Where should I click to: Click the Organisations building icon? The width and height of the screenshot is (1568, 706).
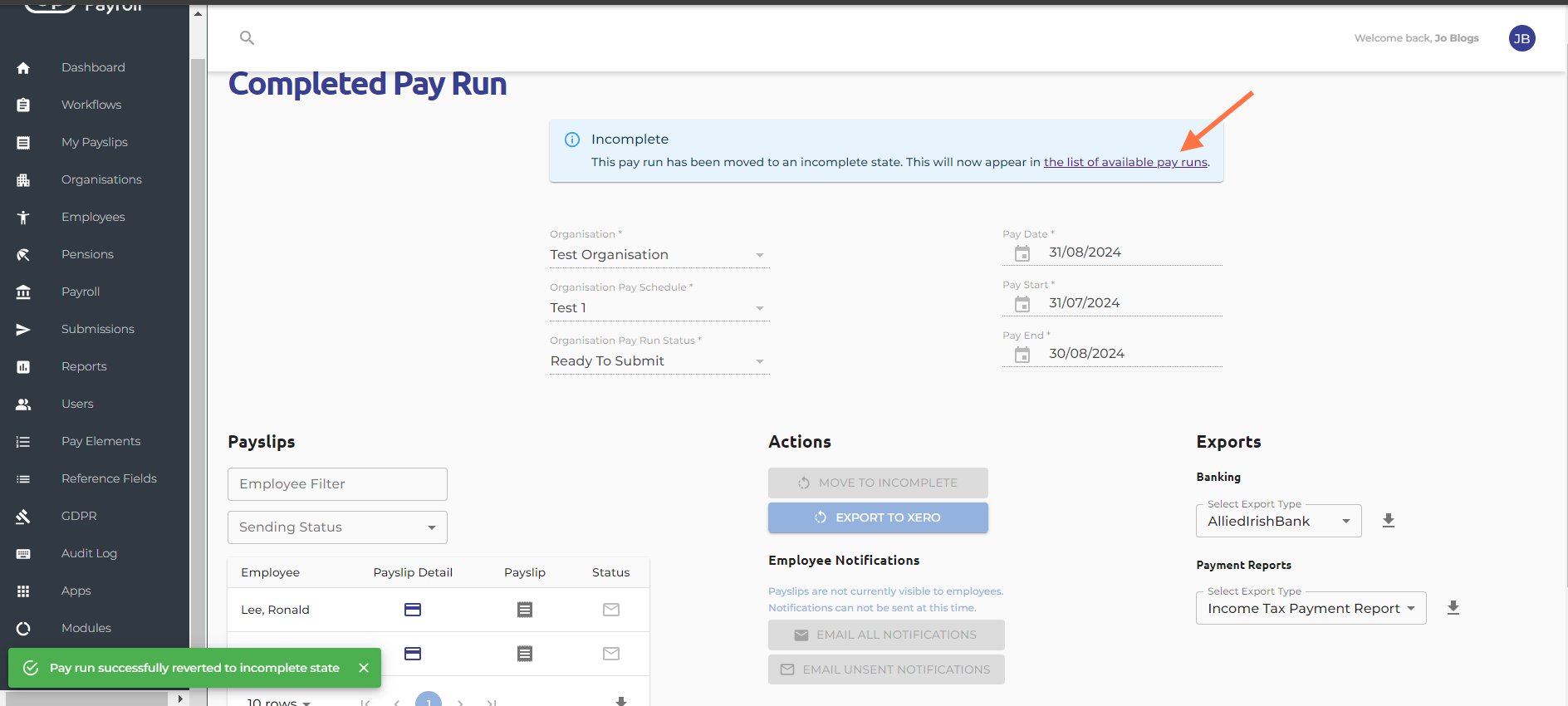pos(23,180)
